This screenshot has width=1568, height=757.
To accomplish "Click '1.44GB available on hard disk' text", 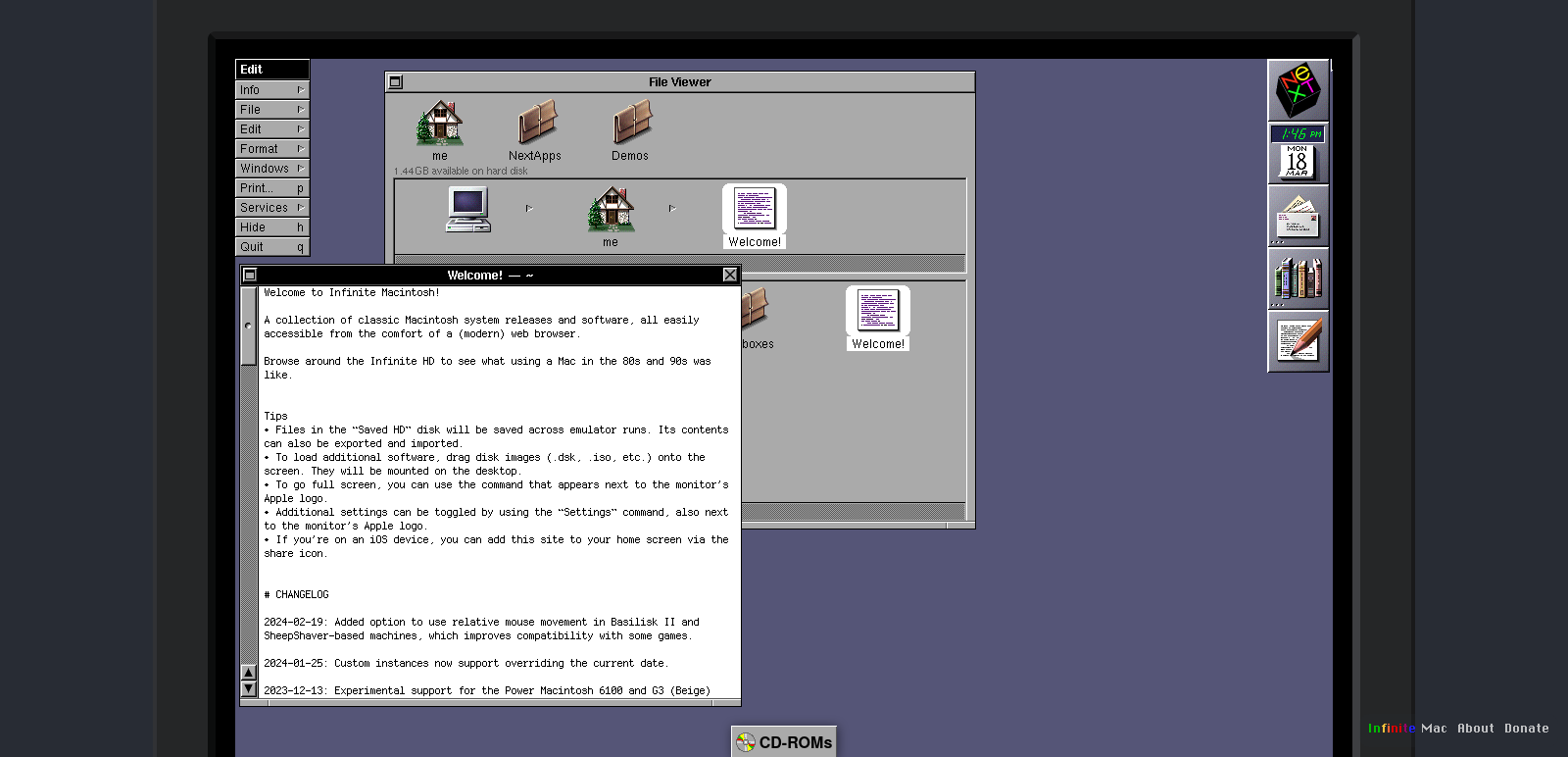I will click(461, 171).
